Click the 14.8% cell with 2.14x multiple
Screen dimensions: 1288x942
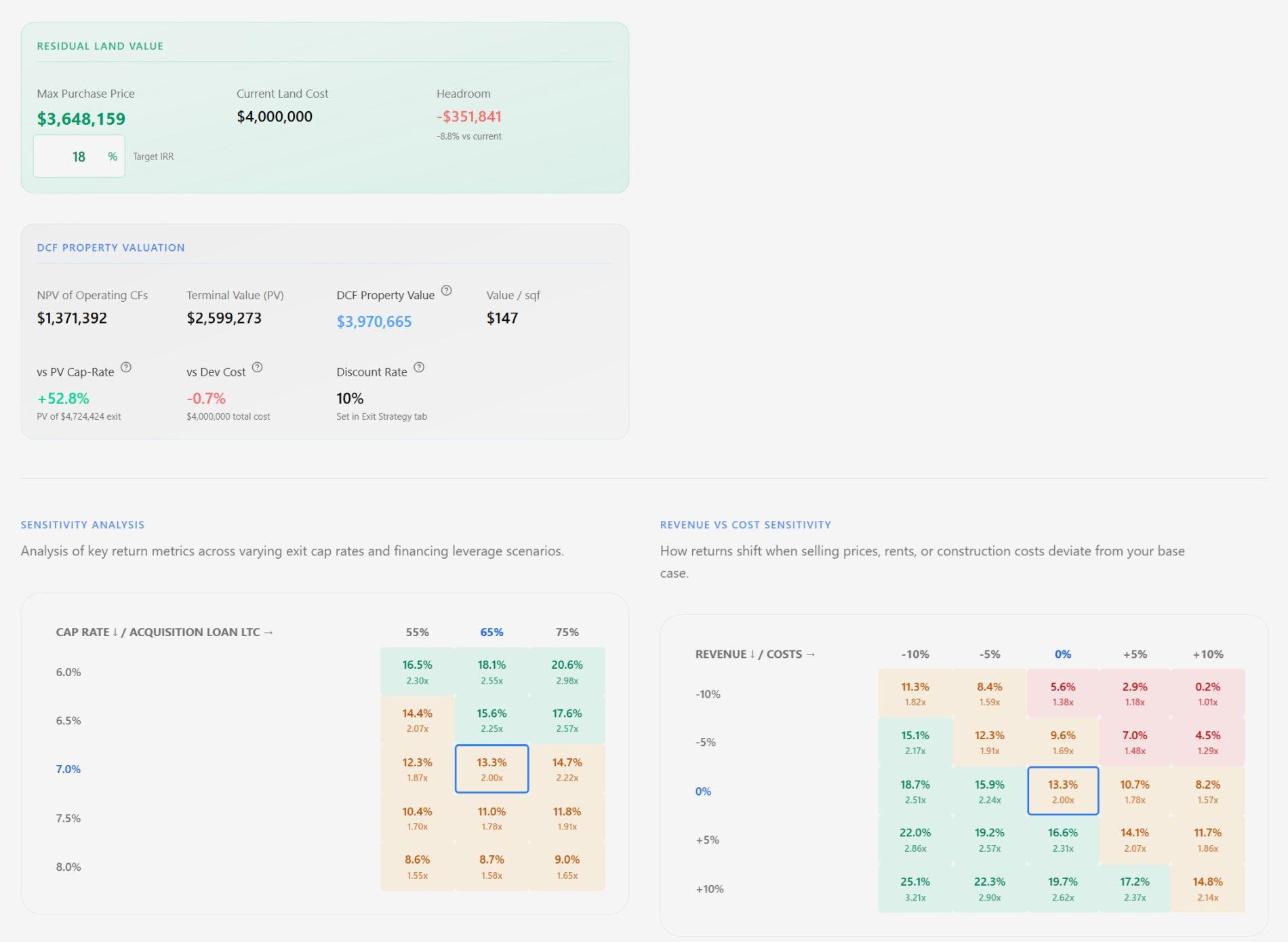1207,888
